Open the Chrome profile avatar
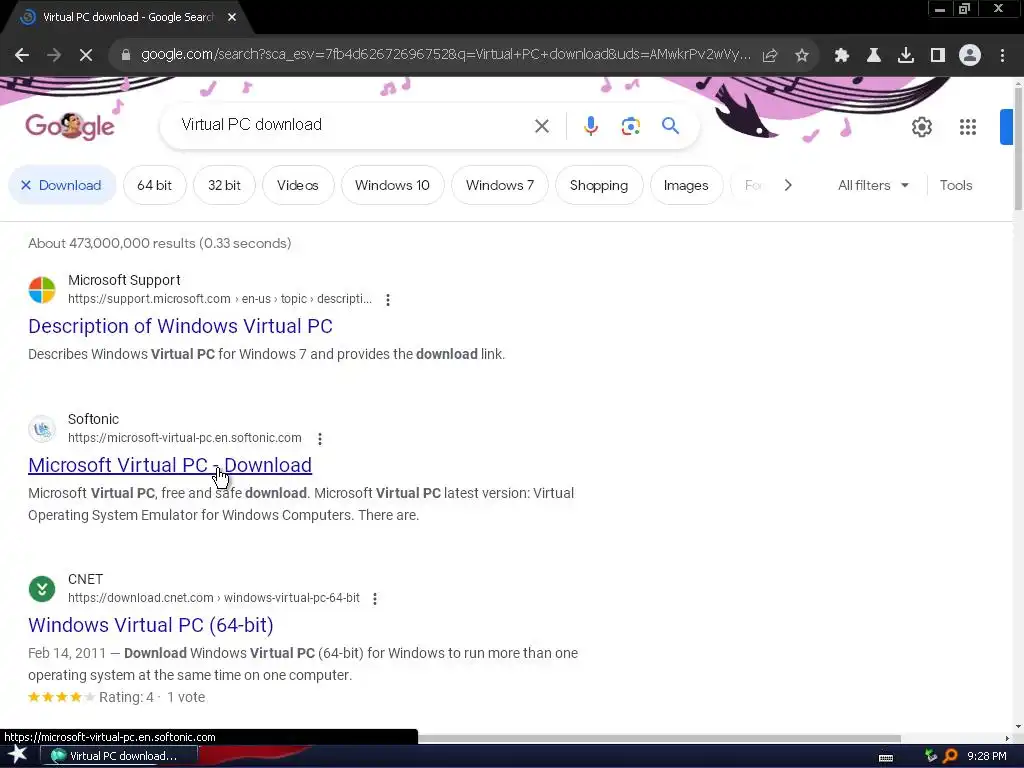 (x=970, y=56)
